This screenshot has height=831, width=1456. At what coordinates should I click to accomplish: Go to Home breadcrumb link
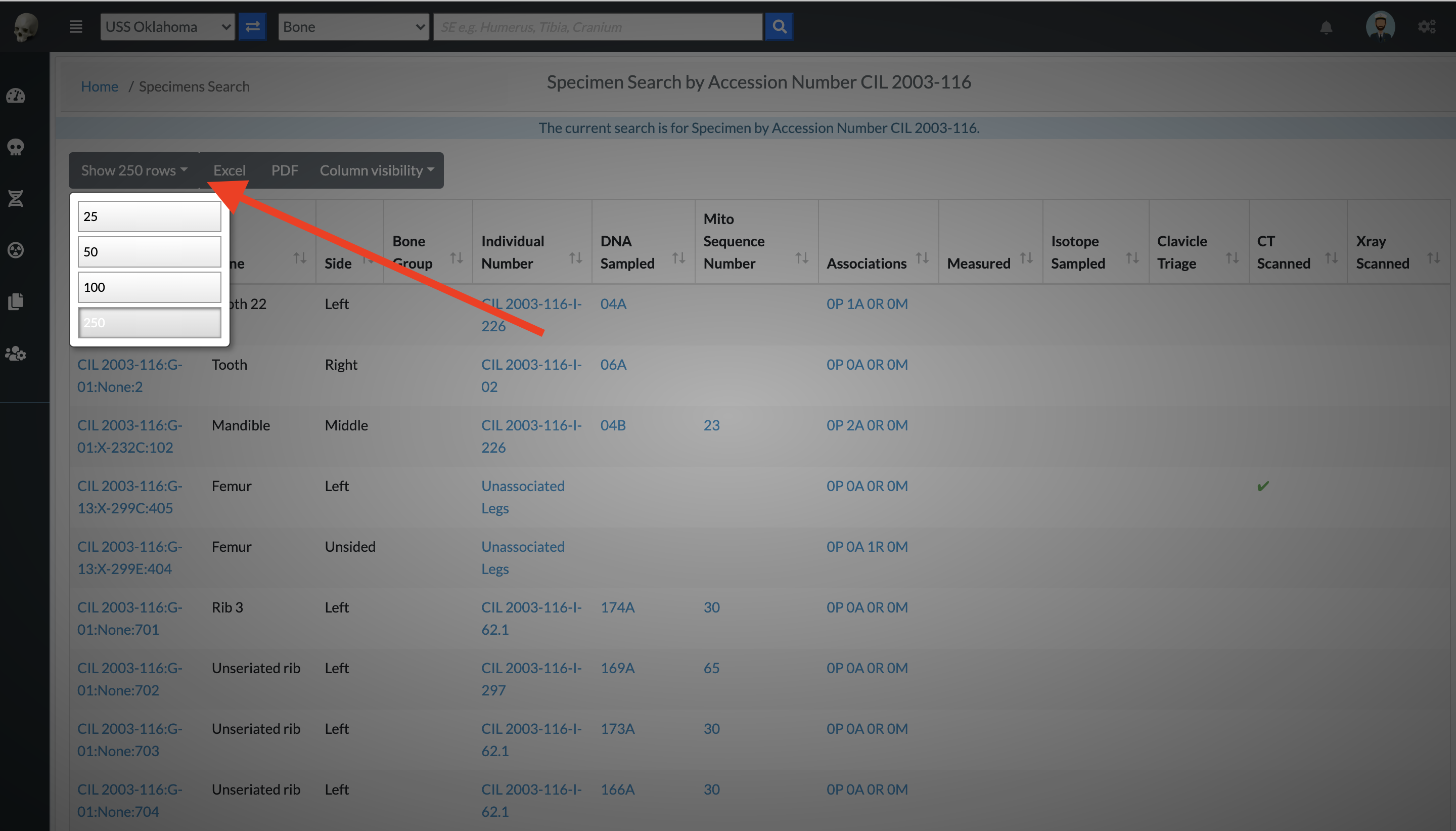coord(99,86)
